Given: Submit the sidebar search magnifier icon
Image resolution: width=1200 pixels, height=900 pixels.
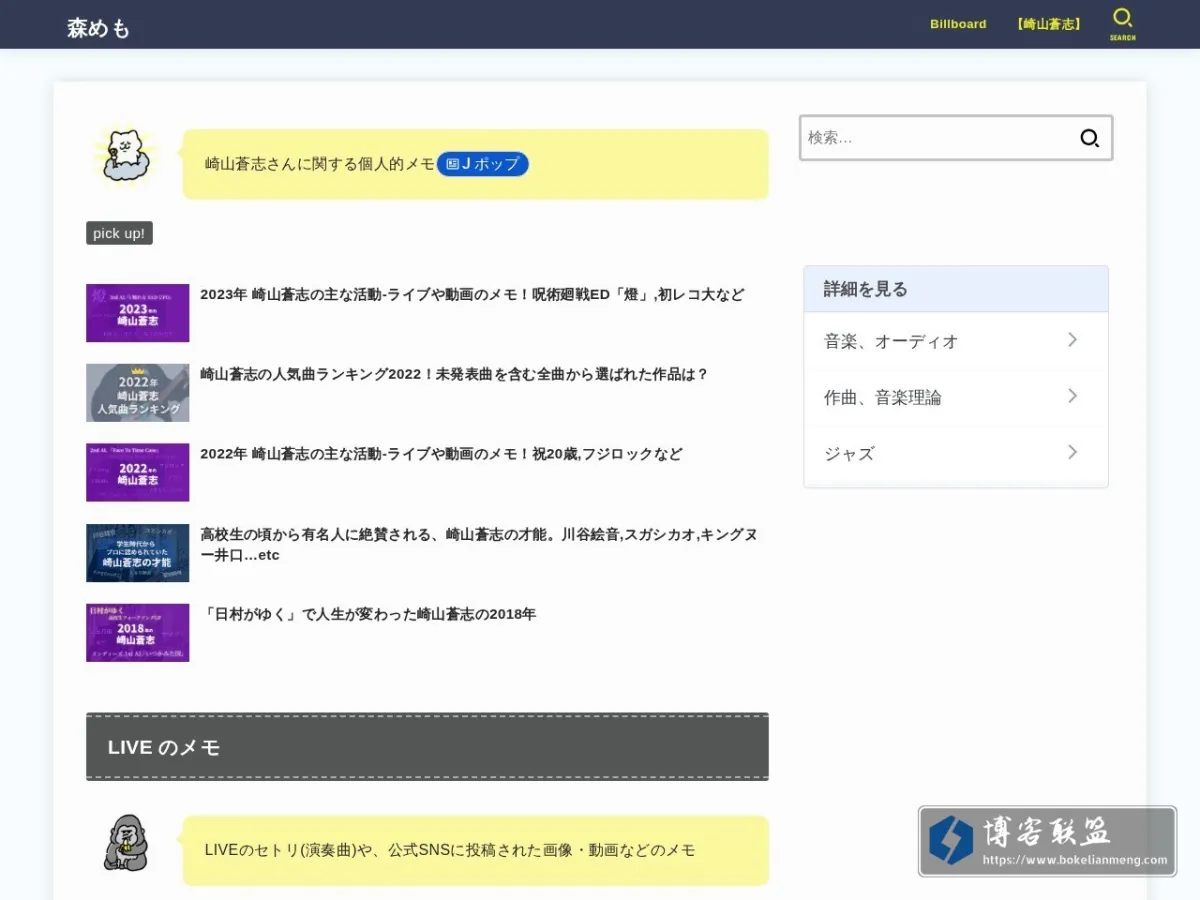Looking at the screenshot, I should [x=1089, y=138].
